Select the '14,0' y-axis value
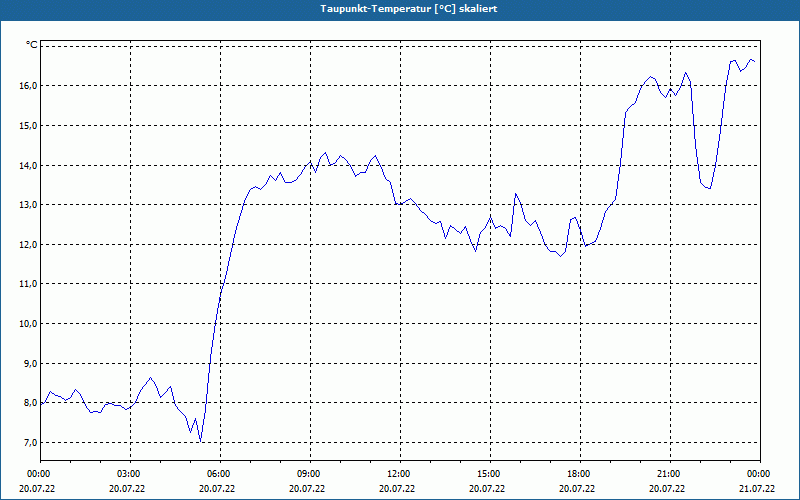 (29, 165)
